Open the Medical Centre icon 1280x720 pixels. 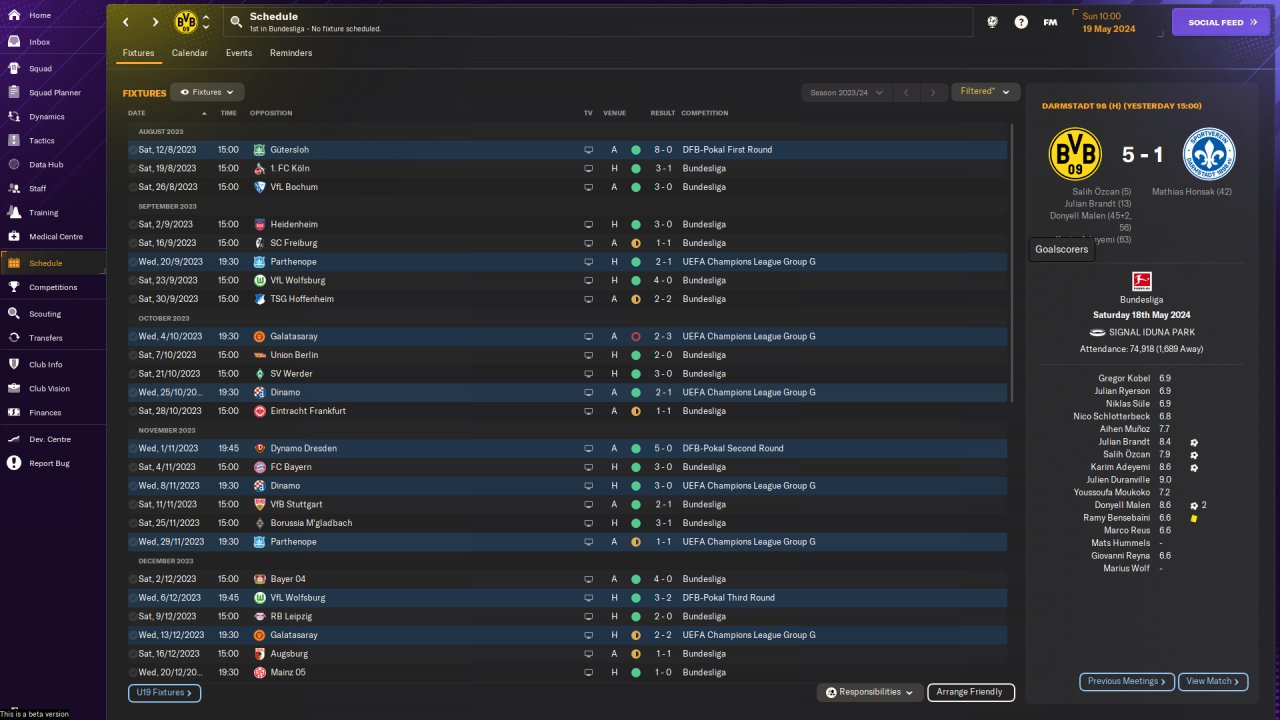click(x=14, y=237)
